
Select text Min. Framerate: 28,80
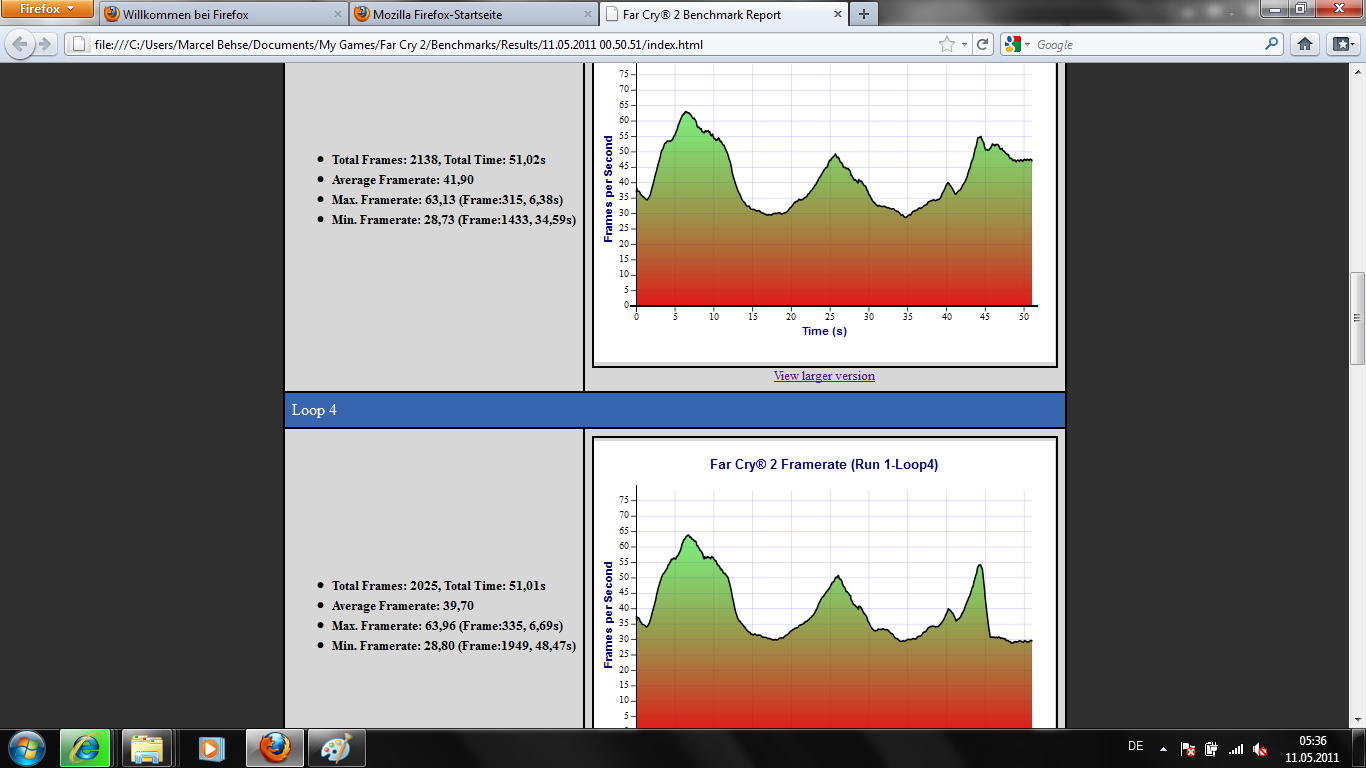point(392,646)
